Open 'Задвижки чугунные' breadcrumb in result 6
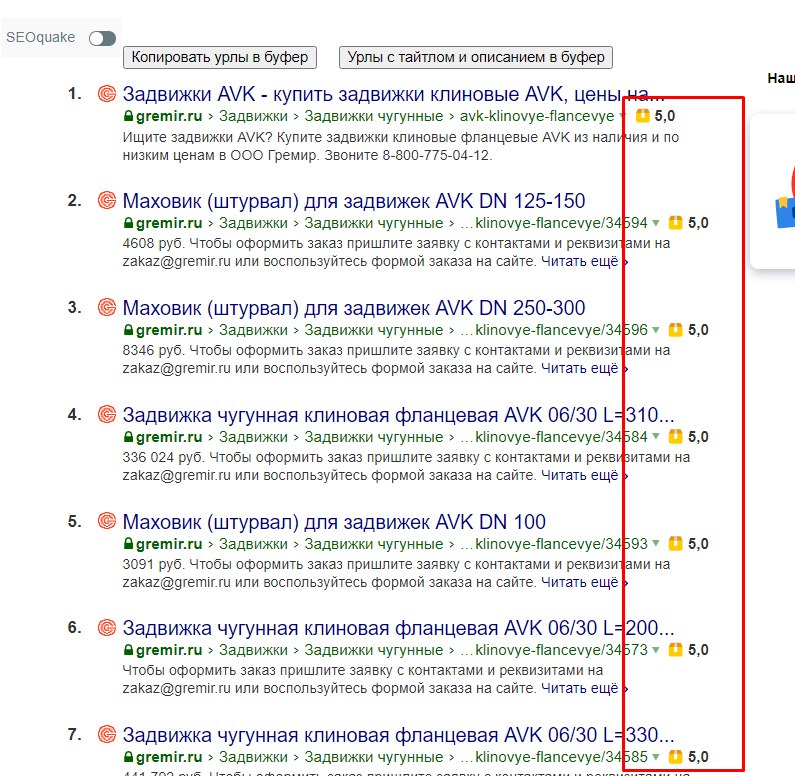This screenshot has width=795, height=776. pos(374,650)
